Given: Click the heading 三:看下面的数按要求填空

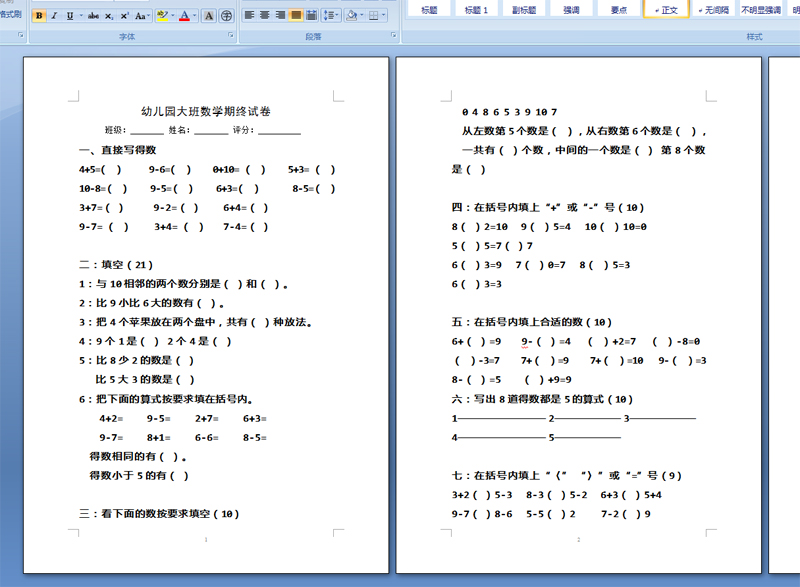Looking at the screenshot, I should [159, 514].
